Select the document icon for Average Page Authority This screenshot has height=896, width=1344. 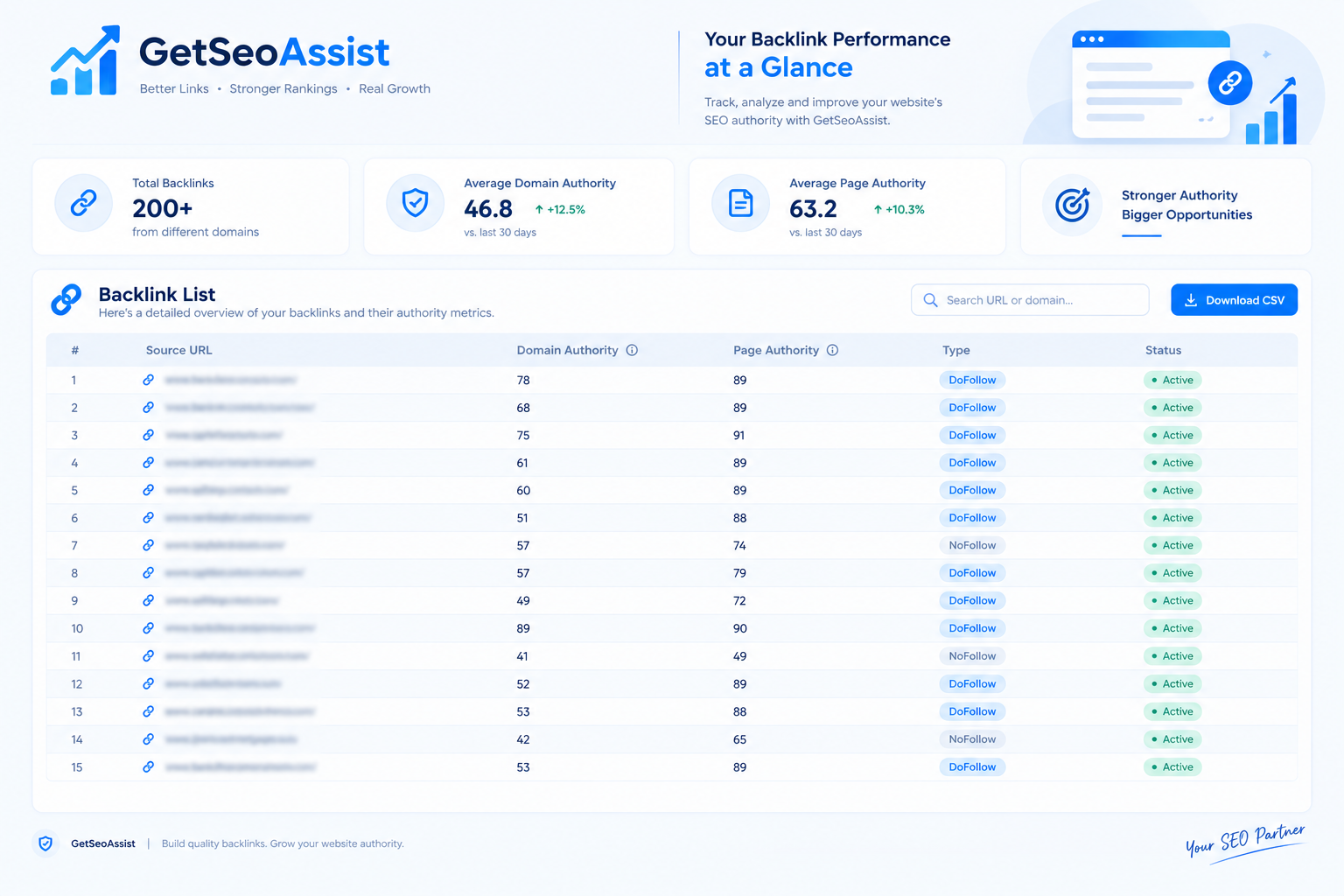pyautogui.click(x=740, y=203)
